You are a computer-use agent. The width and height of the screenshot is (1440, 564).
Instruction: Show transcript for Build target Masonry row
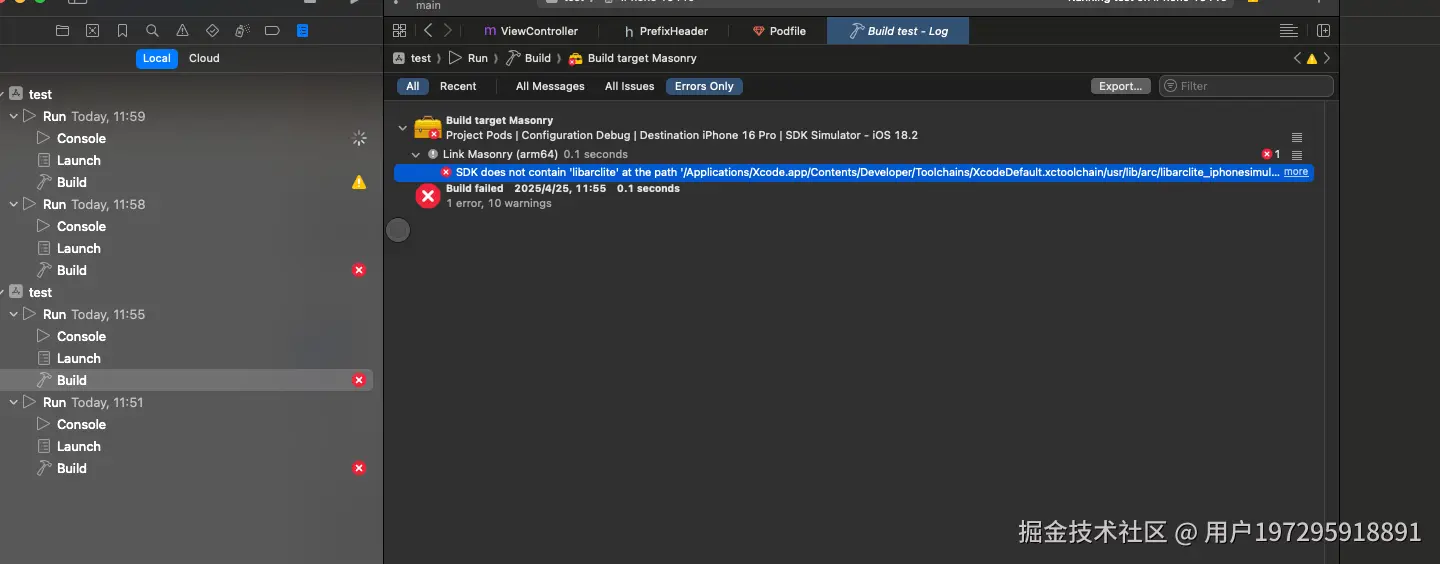(1297, 137)
